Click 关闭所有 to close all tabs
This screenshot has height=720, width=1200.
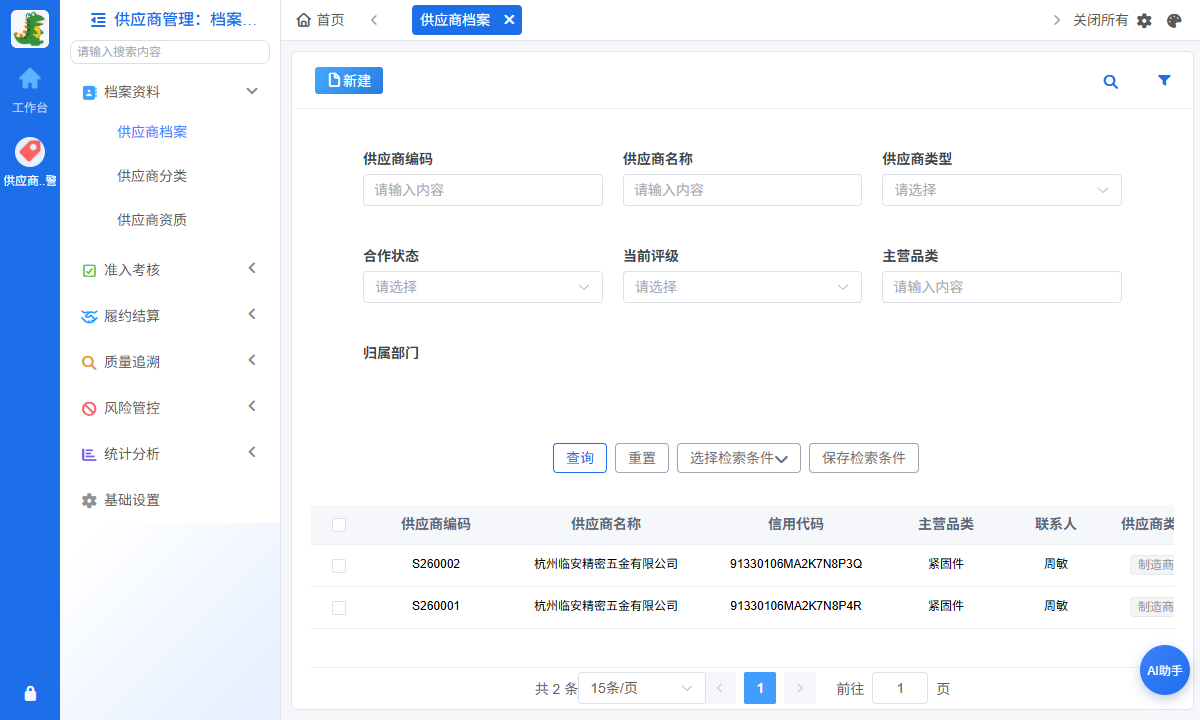1101,20
